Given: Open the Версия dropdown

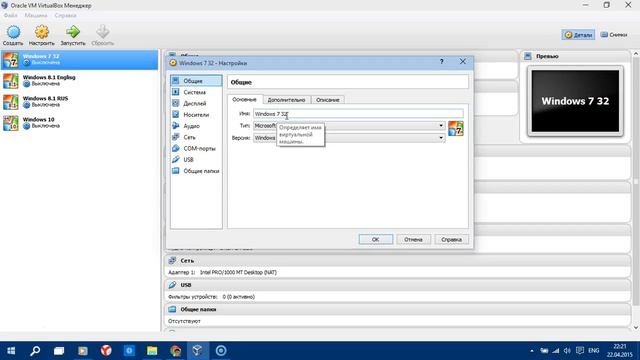Looking at the screenshot, I should (349, 138).
